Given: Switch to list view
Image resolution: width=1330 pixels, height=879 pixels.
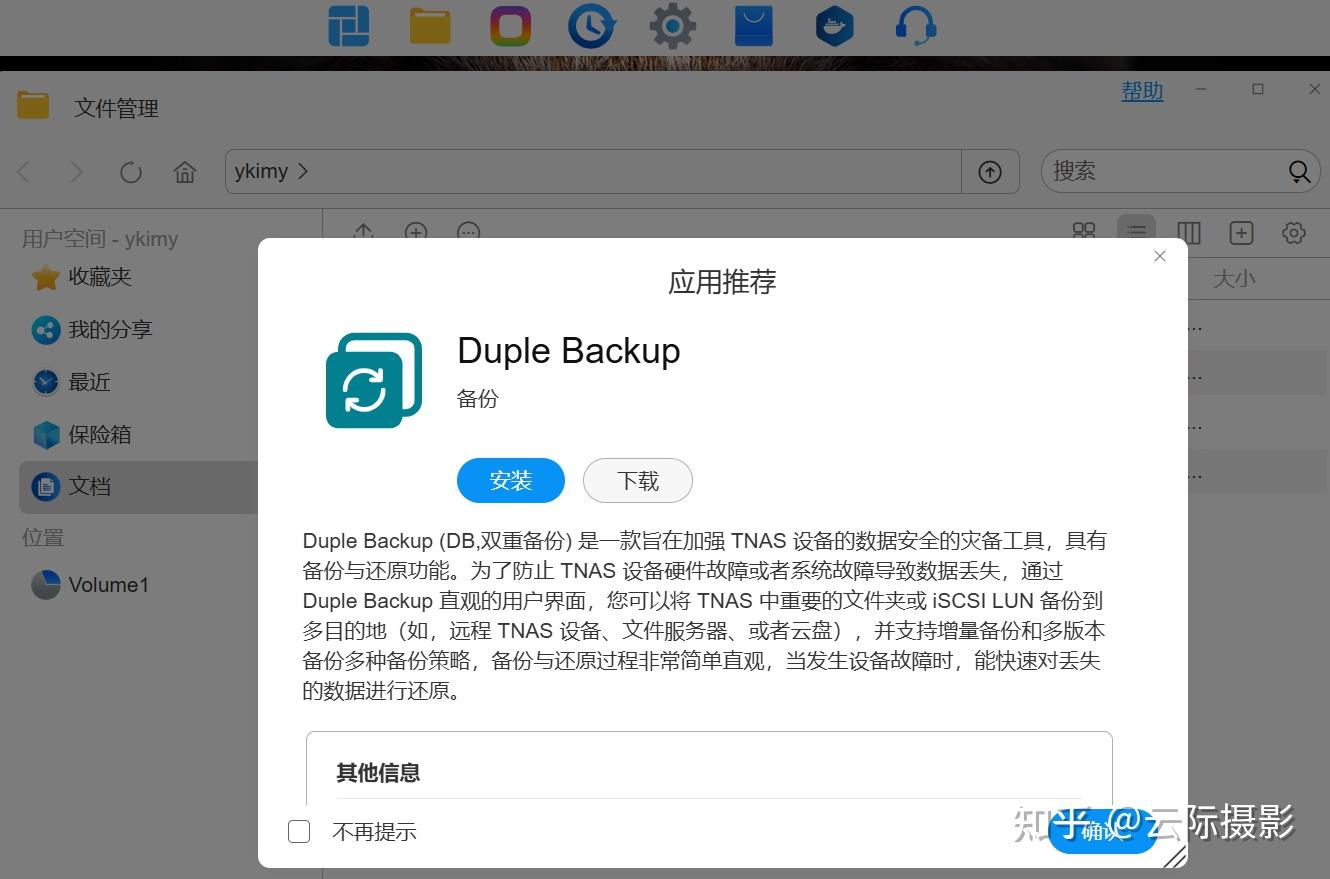Looking at the screenshot, I should click(1136, 232).
